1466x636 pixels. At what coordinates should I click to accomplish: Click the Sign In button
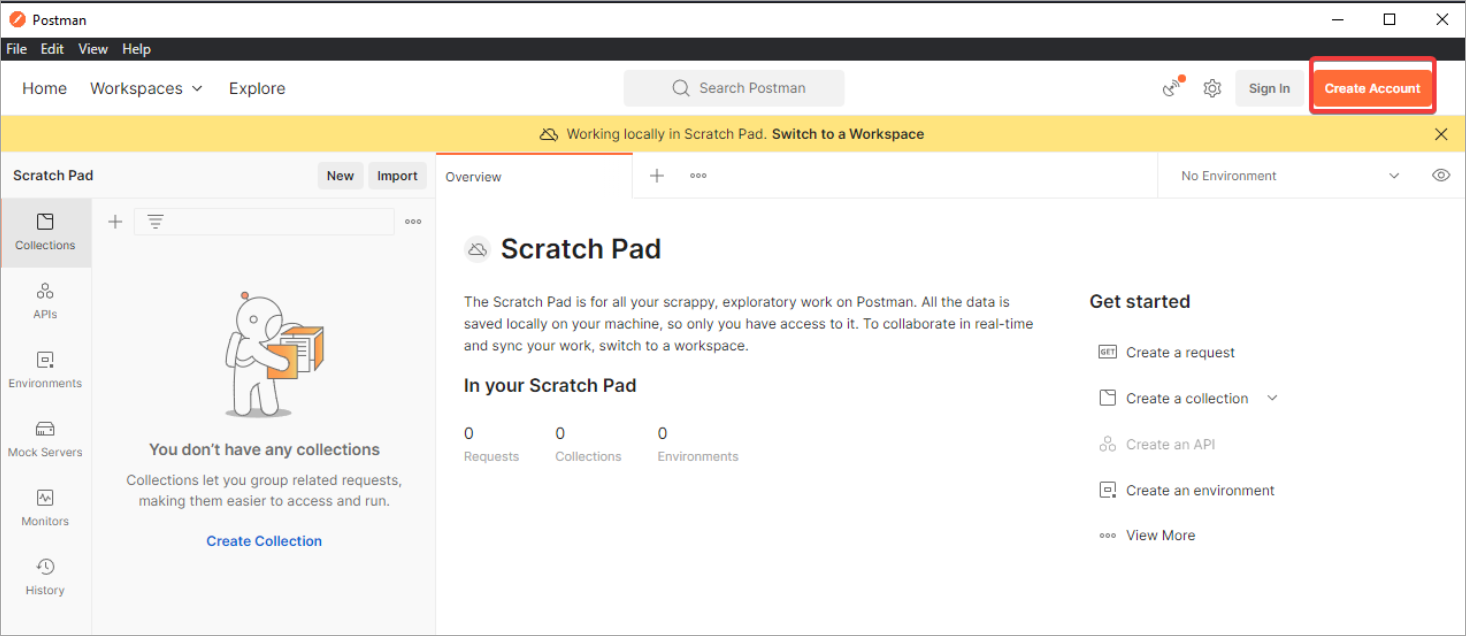click(x=1269, y=88)
